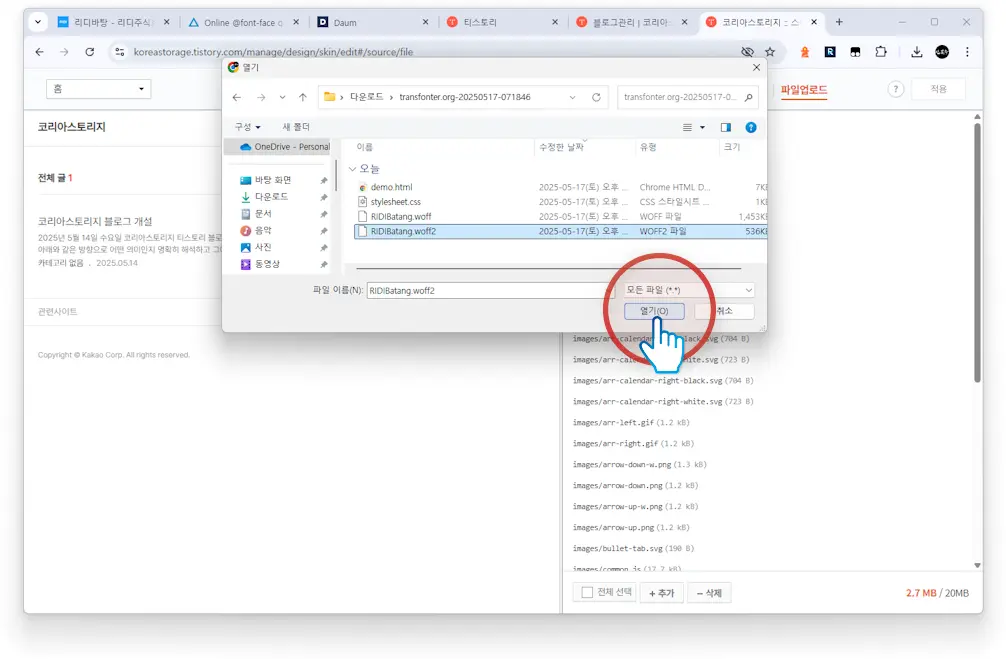
Task: Click the Chrome extensions puzzle icon
Action: [882, 52]
